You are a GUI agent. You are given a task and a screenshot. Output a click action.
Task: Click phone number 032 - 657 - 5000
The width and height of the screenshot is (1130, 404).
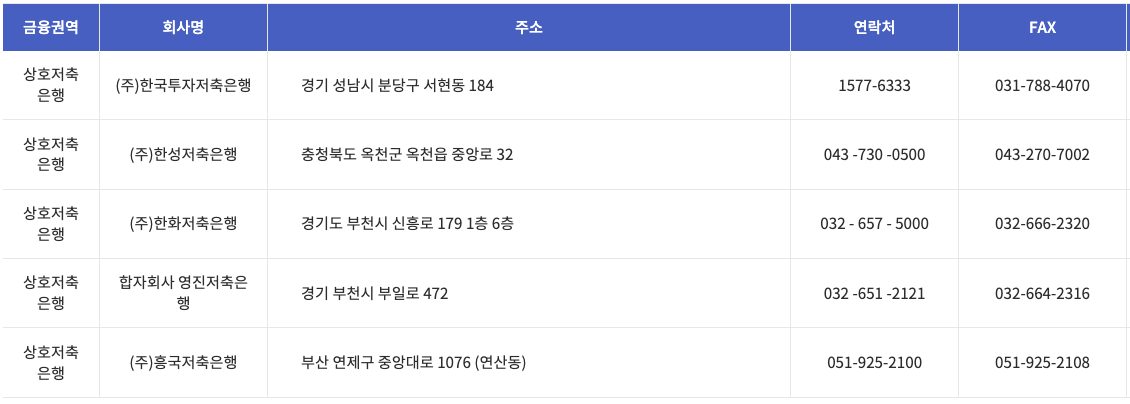point(874,224)
